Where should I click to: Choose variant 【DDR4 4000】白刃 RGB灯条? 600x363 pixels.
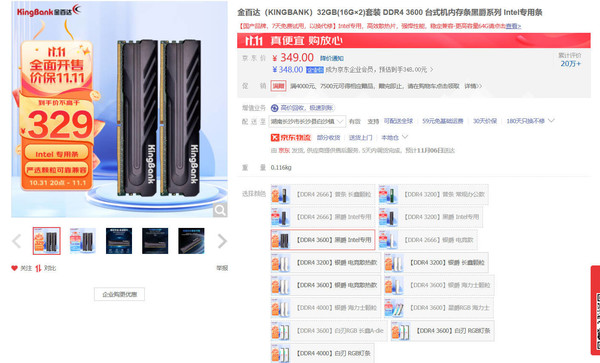tap(323, 353)
